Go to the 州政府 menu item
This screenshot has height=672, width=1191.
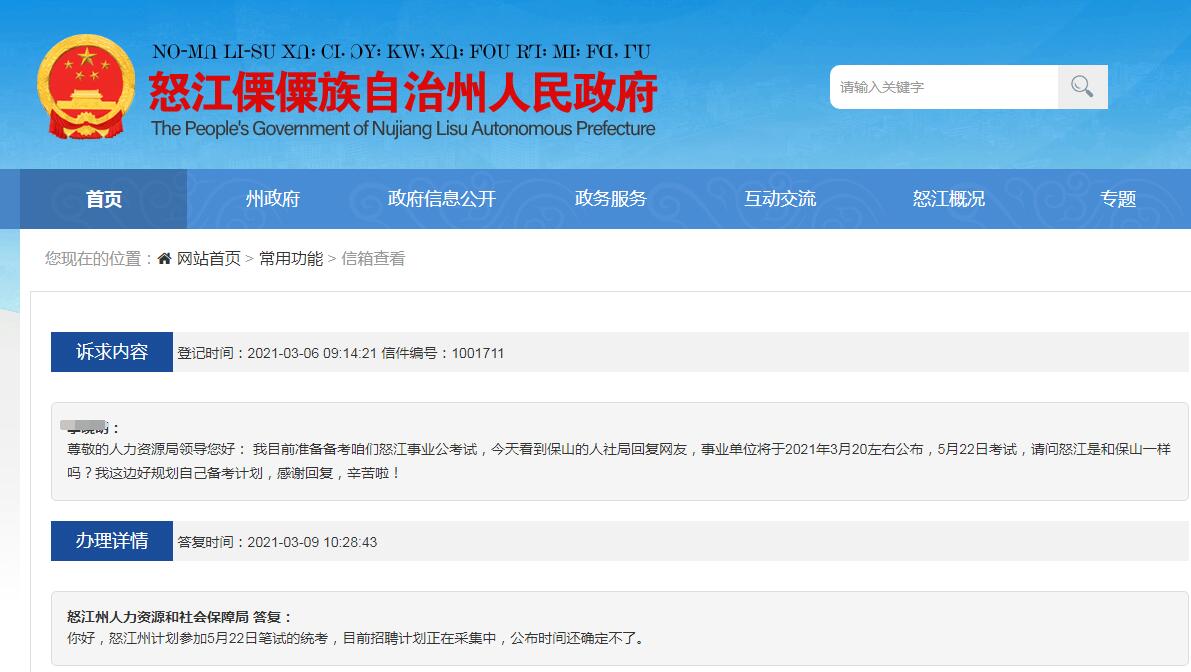click(x=273, y=199)
